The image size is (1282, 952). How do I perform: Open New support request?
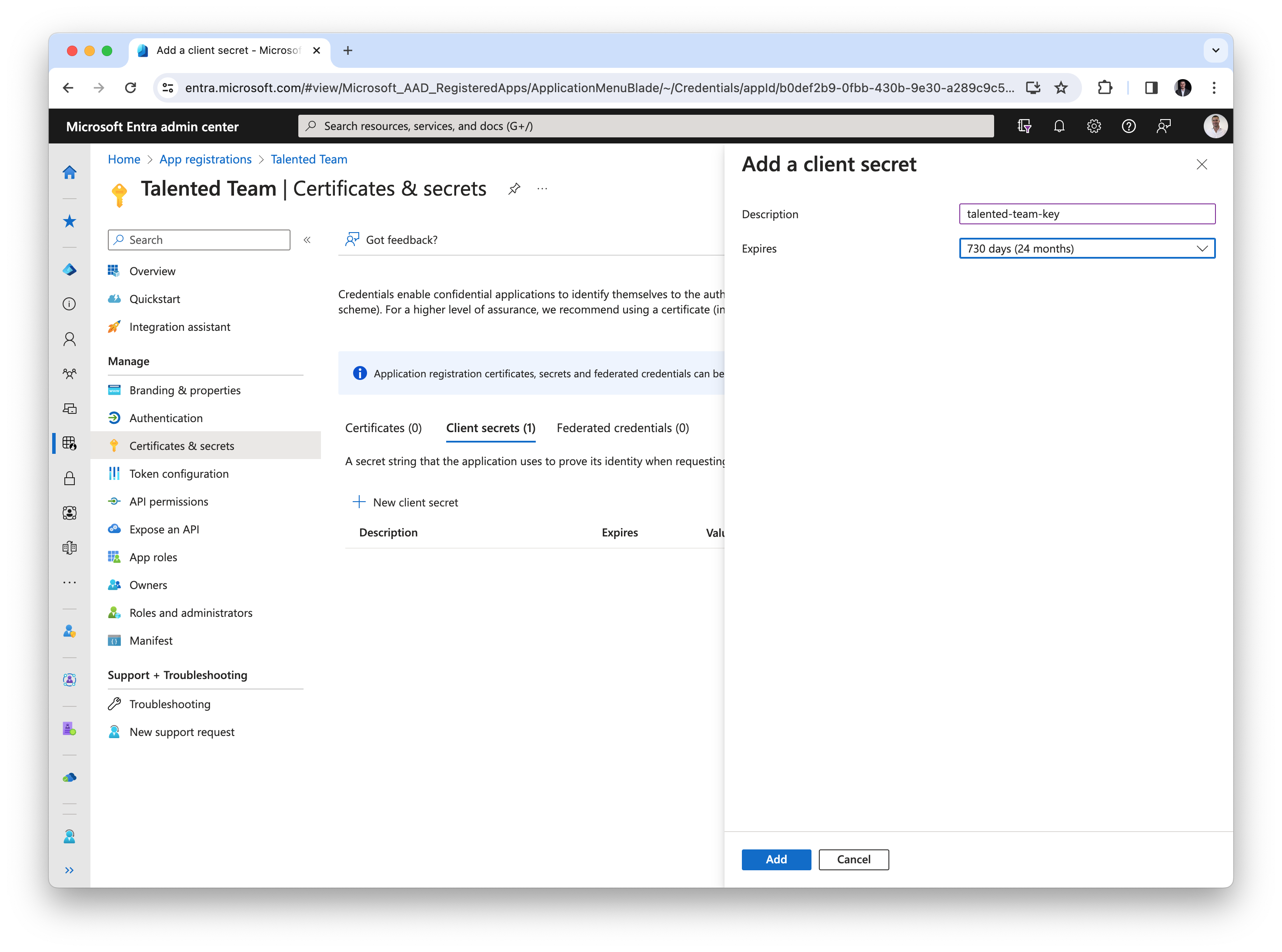[182, 732]
